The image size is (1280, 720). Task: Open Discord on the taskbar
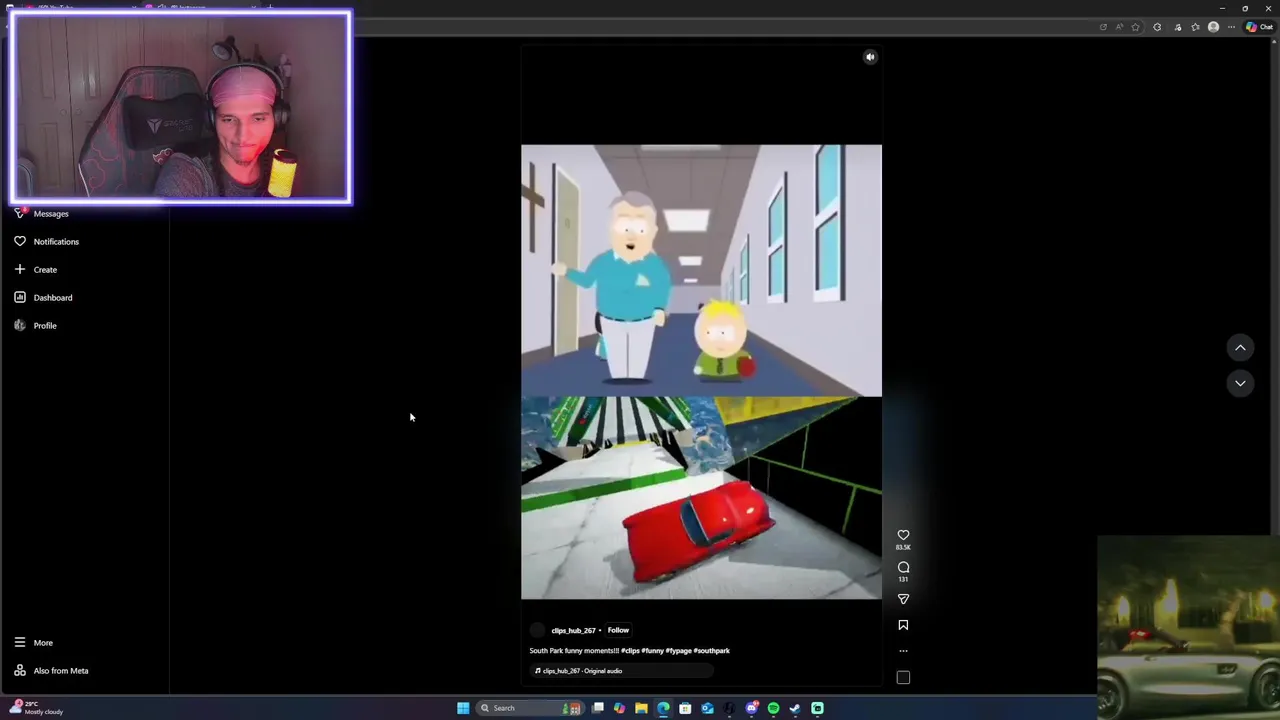[751, 708]
